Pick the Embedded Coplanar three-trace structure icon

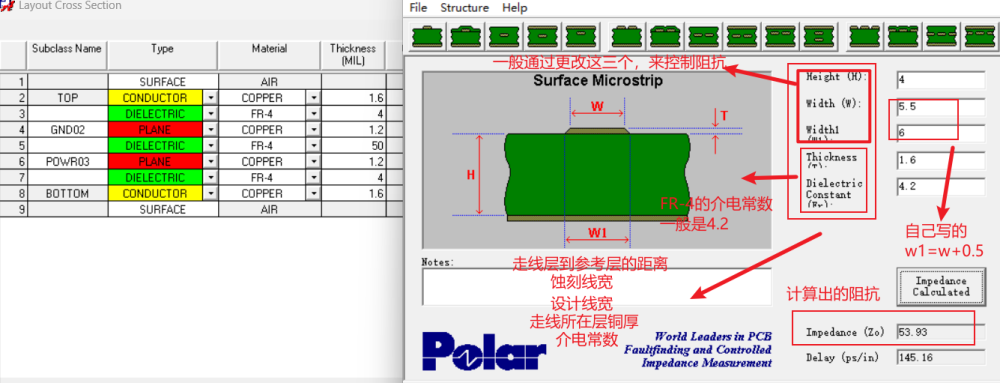pos(940,37)
